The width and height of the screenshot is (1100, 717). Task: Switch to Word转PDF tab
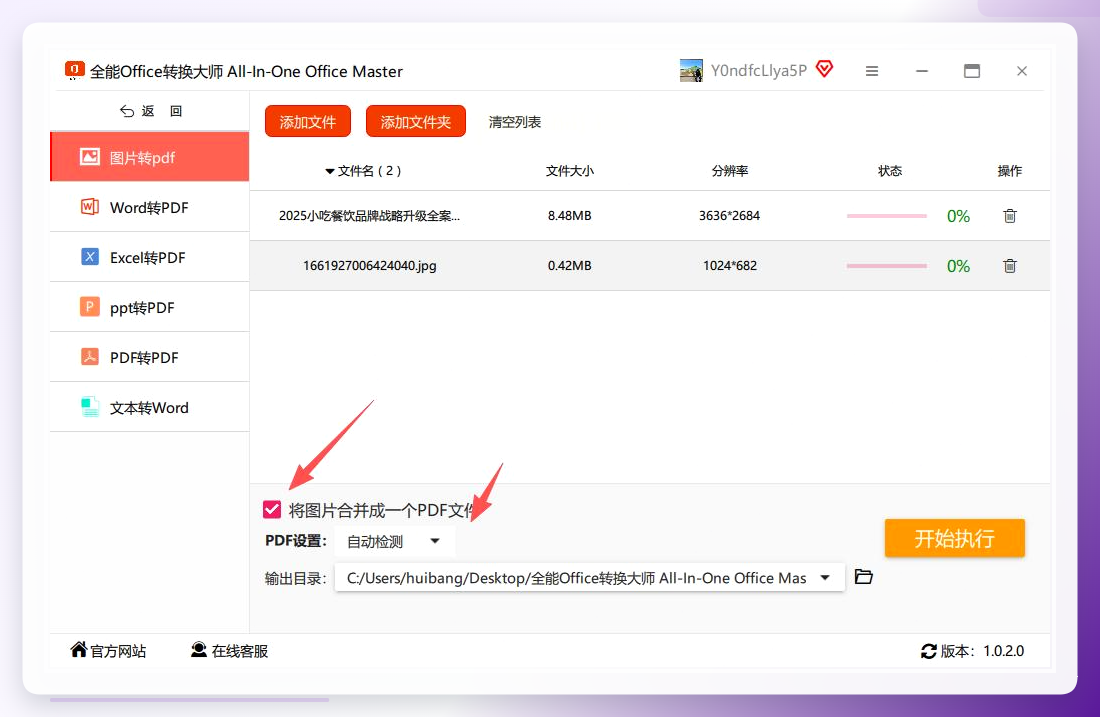coord(150,207)
